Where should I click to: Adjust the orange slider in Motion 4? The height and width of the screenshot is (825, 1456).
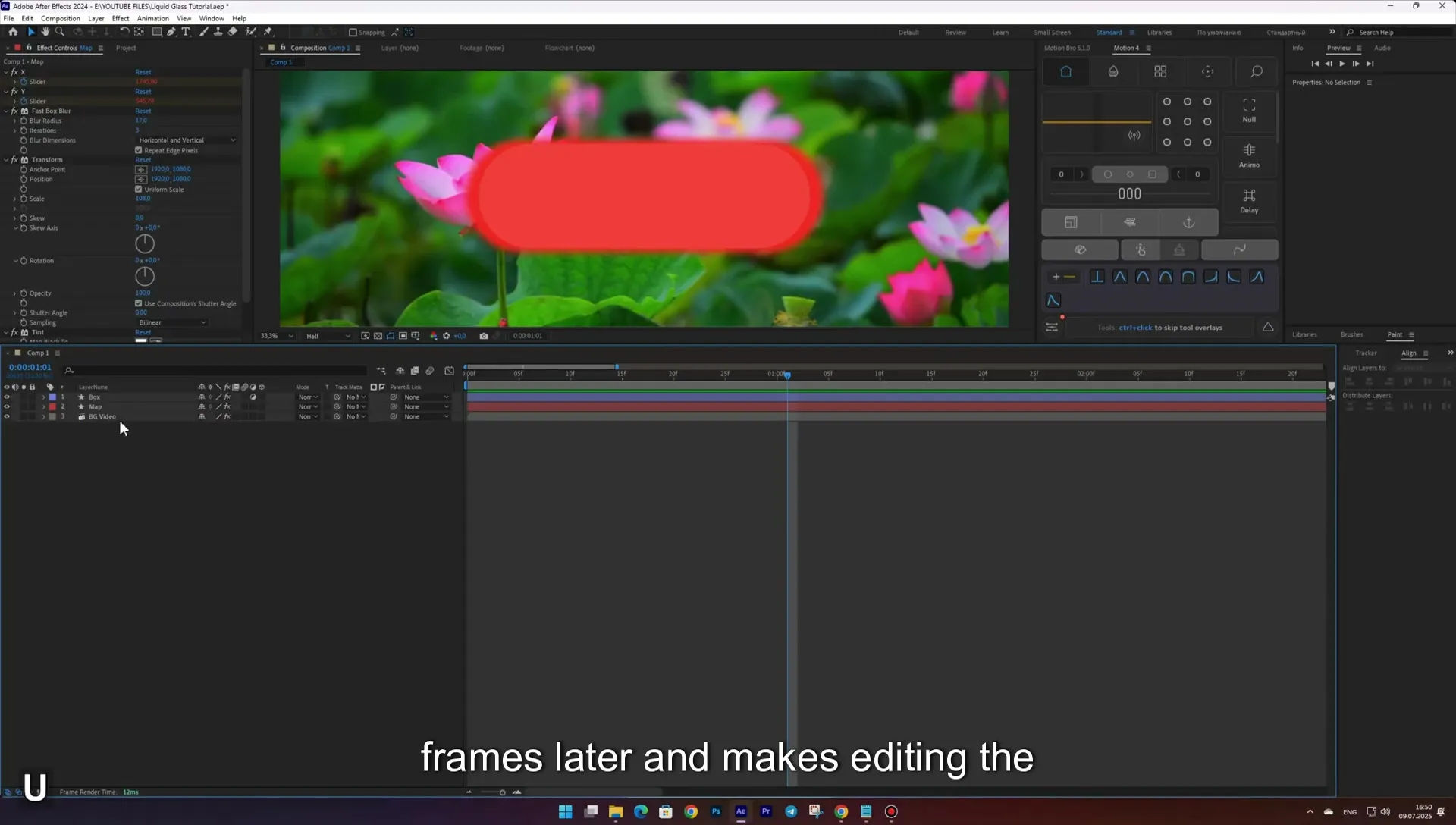point(1097,121)
